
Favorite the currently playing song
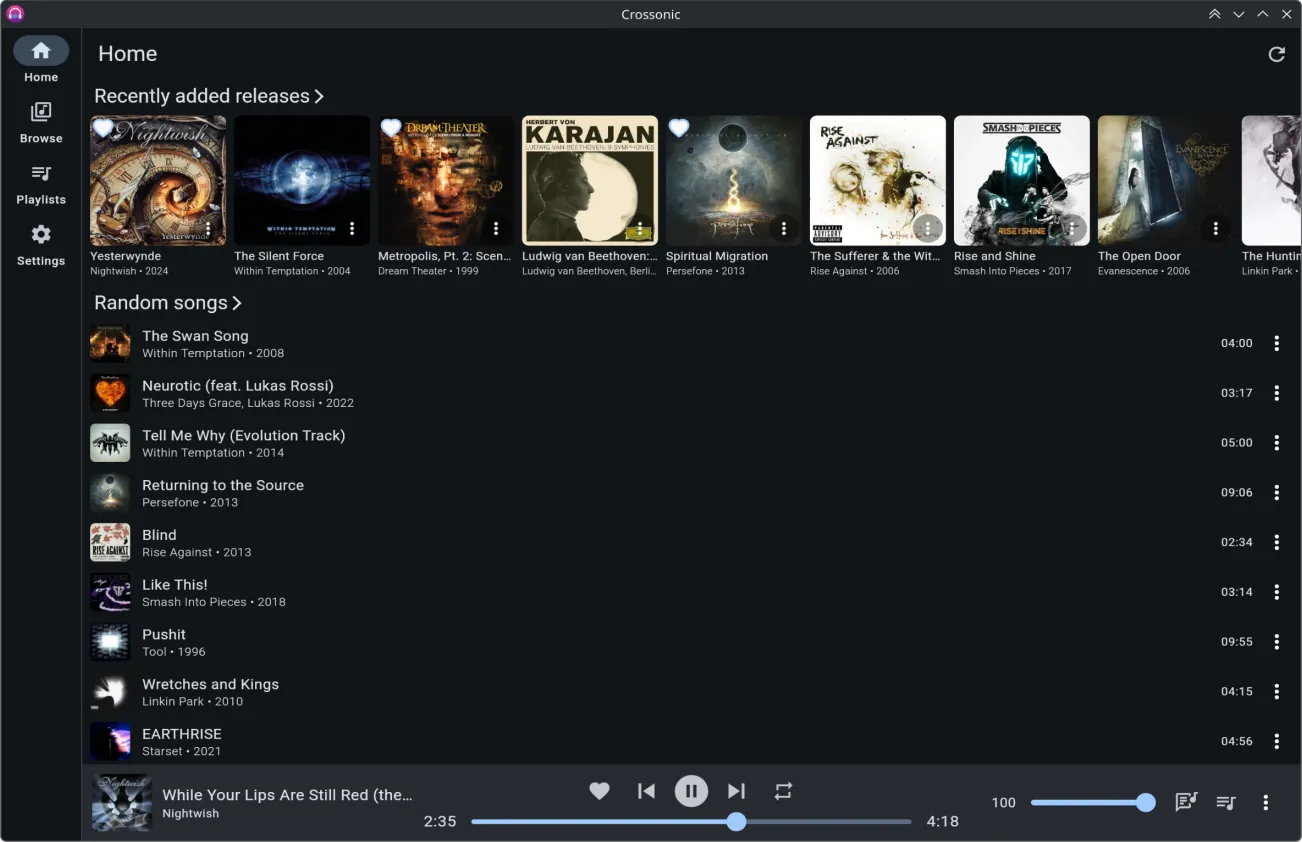pyautogui.click(x=599, y=791)
